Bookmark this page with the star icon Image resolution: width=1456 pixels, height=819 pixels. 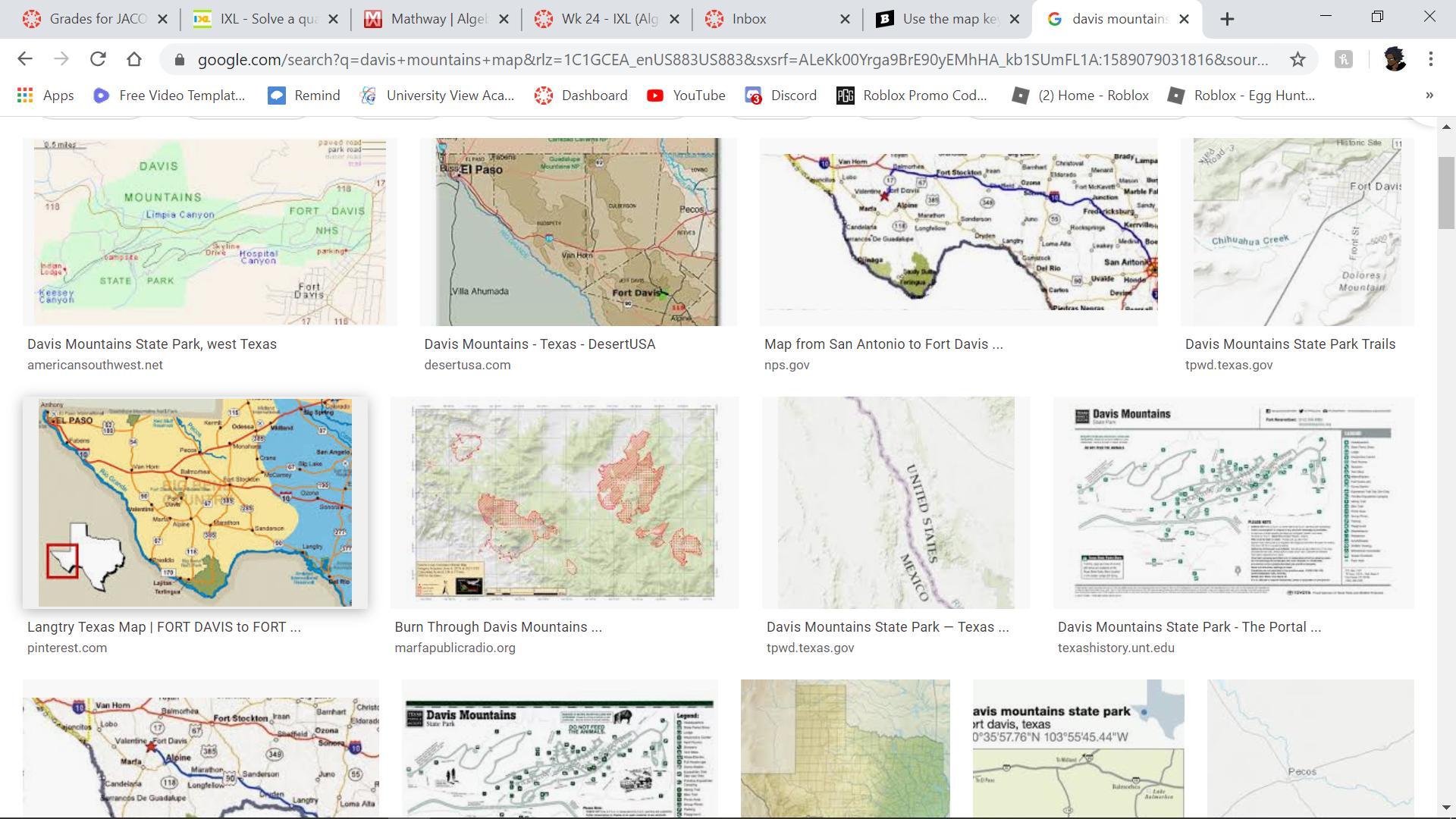[1298, 59]
